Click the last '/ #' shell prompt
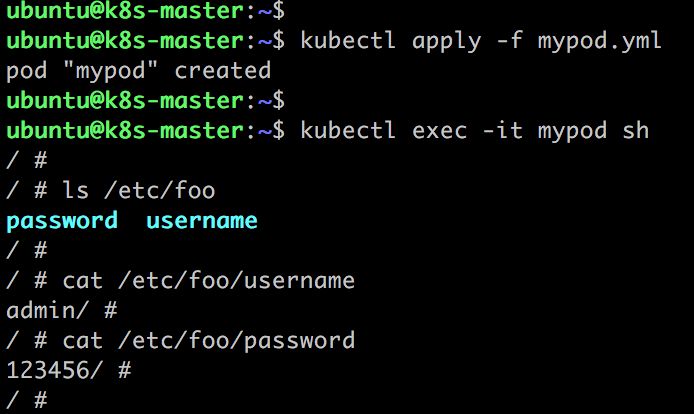This screenshot has height=414, width=694. coord(27,400)
